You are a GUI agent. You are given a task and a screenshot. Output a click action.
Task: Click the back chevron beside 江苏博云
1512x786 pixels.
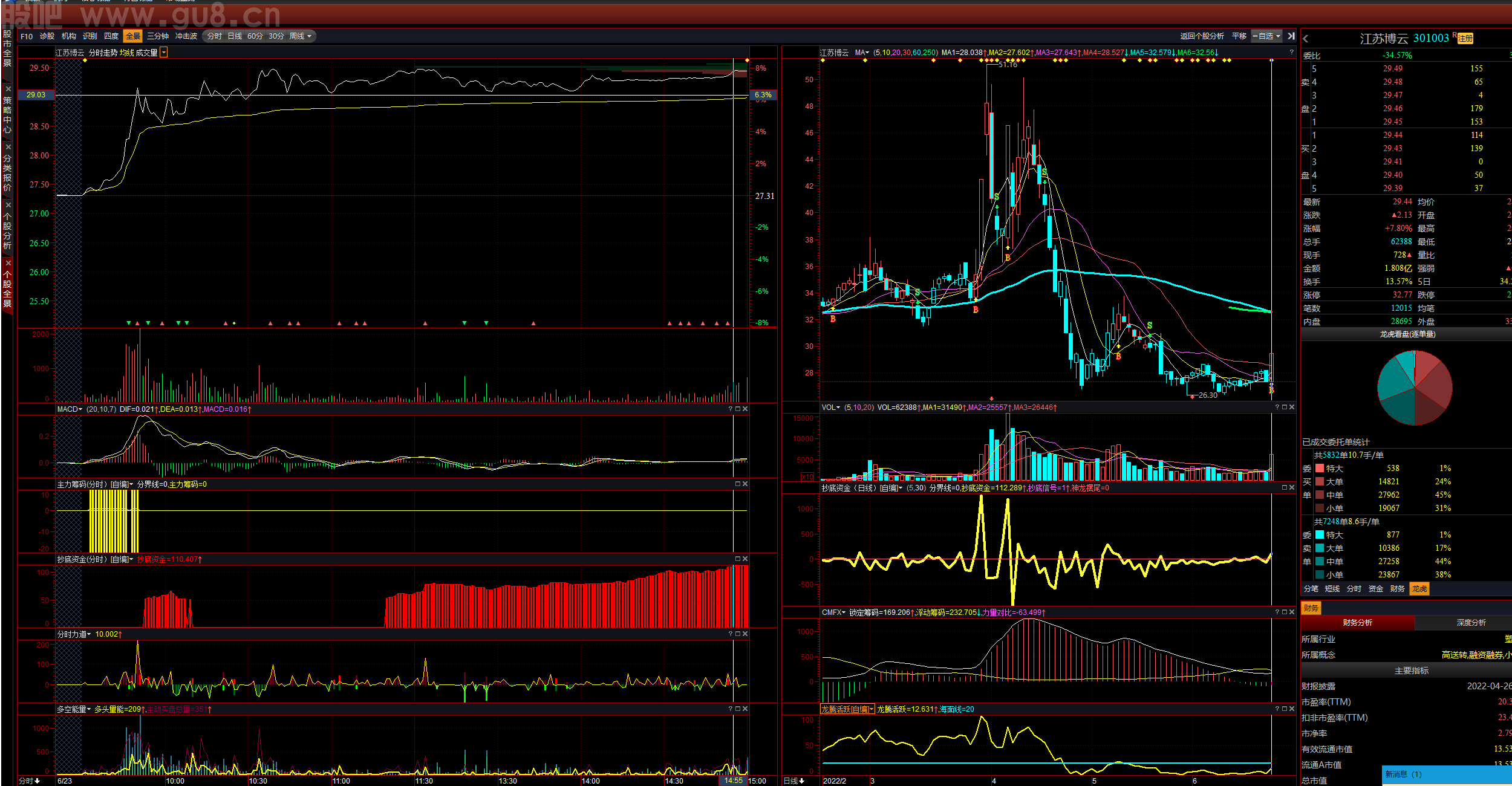[x=1306, y=39]
